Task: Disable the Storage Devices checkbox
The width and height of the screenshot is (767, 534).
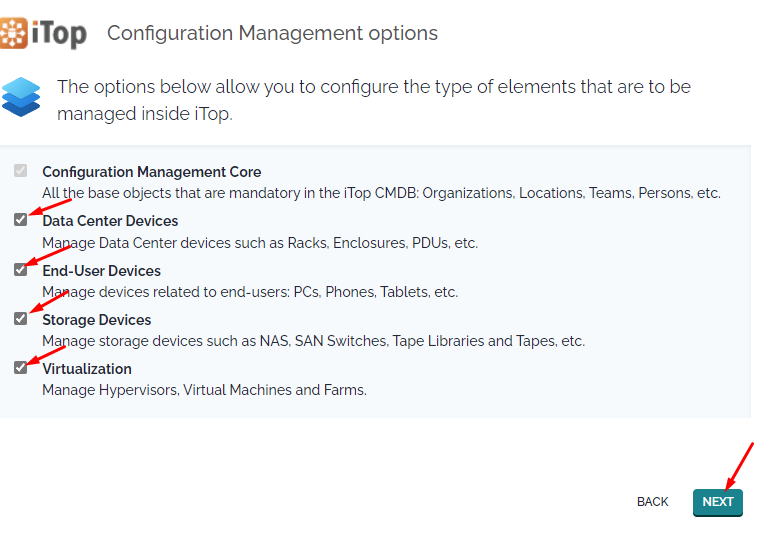Action: pos(21,319)
